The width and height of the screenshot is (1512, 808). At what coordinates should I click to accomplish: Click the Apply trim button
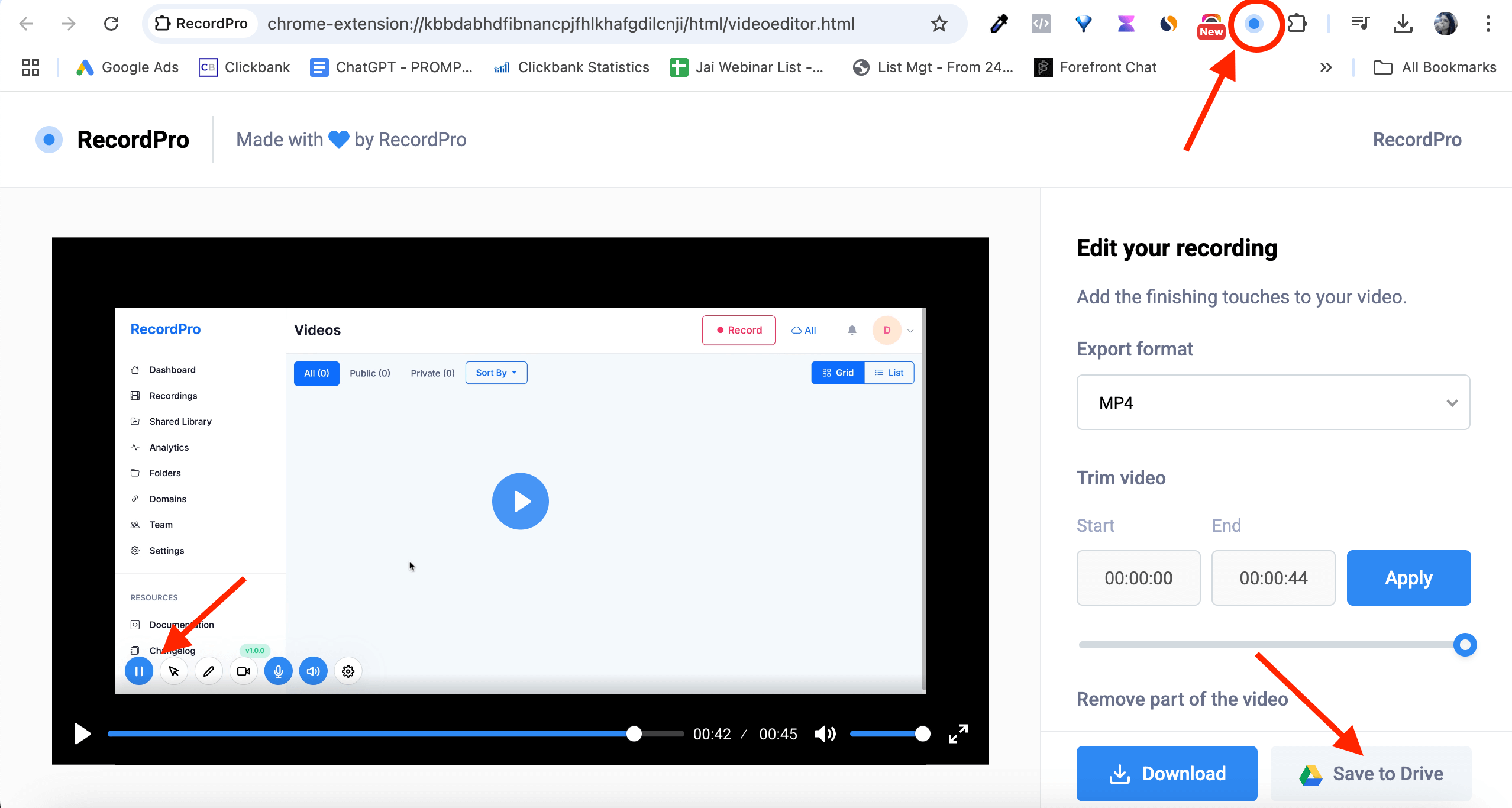pos(1408,577)
